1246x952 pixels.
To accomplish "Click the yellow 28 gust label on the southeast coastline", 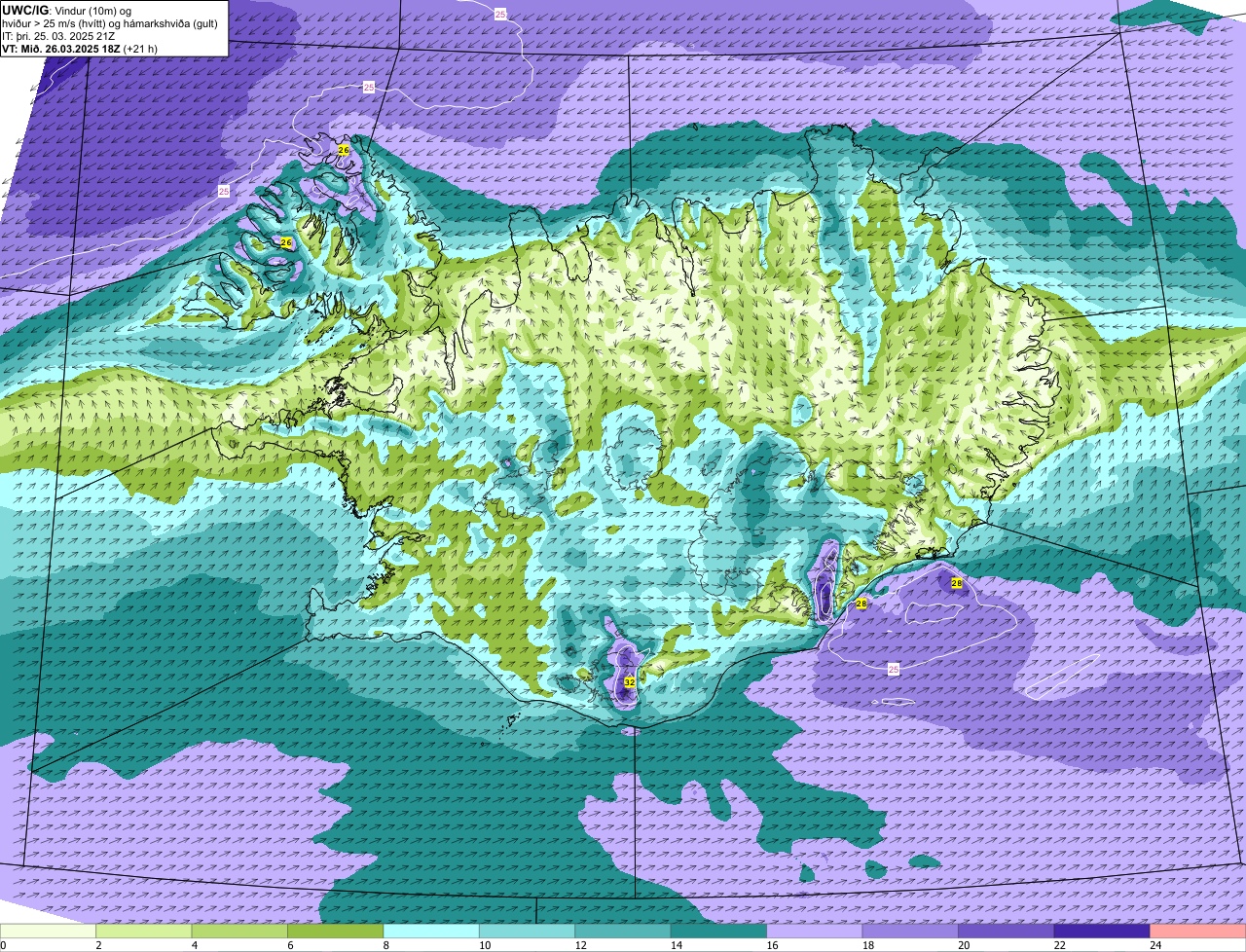I will pos(861,604).
